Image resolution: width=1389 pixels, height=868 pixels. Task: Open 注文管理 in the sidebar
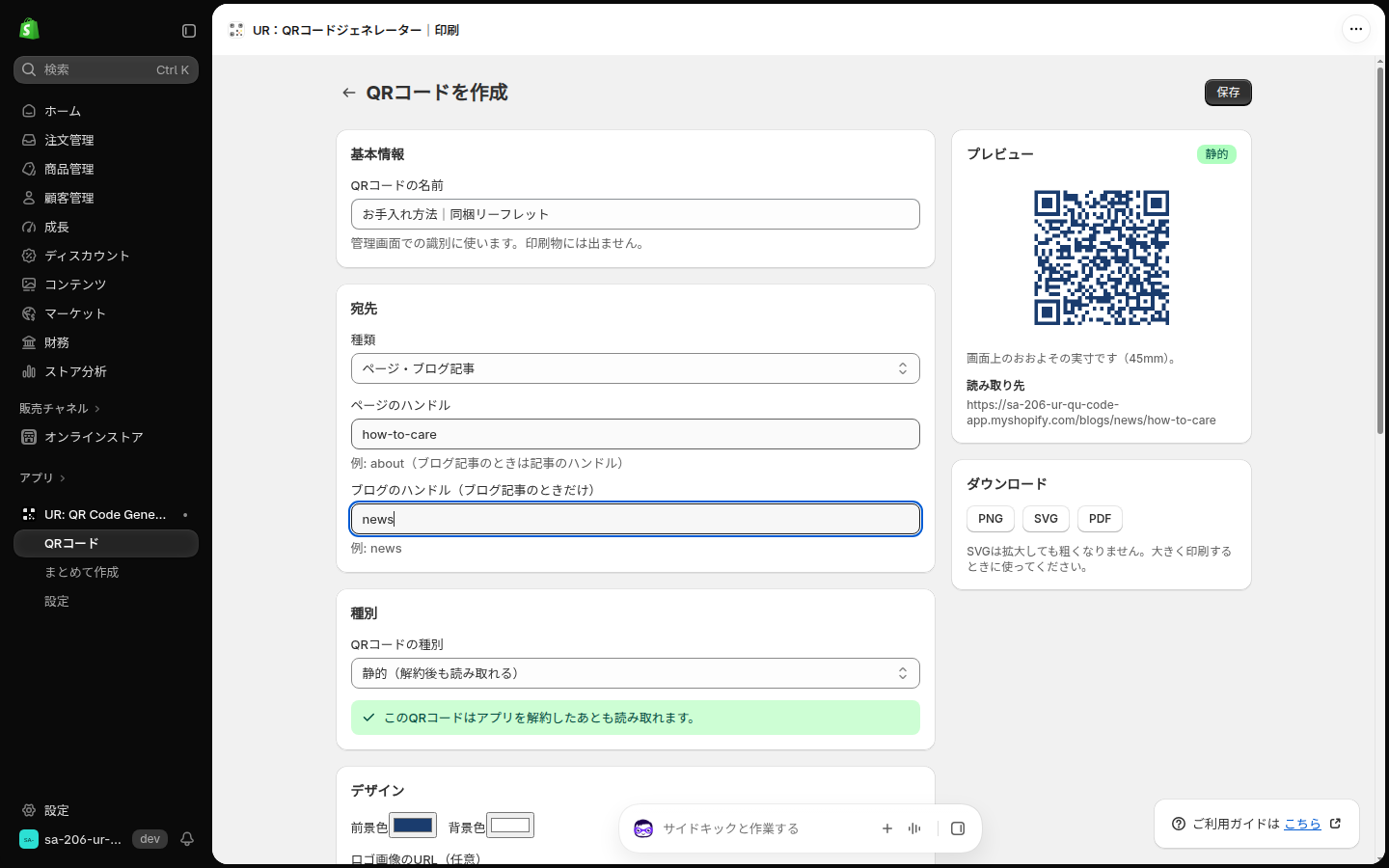point(106,140)
